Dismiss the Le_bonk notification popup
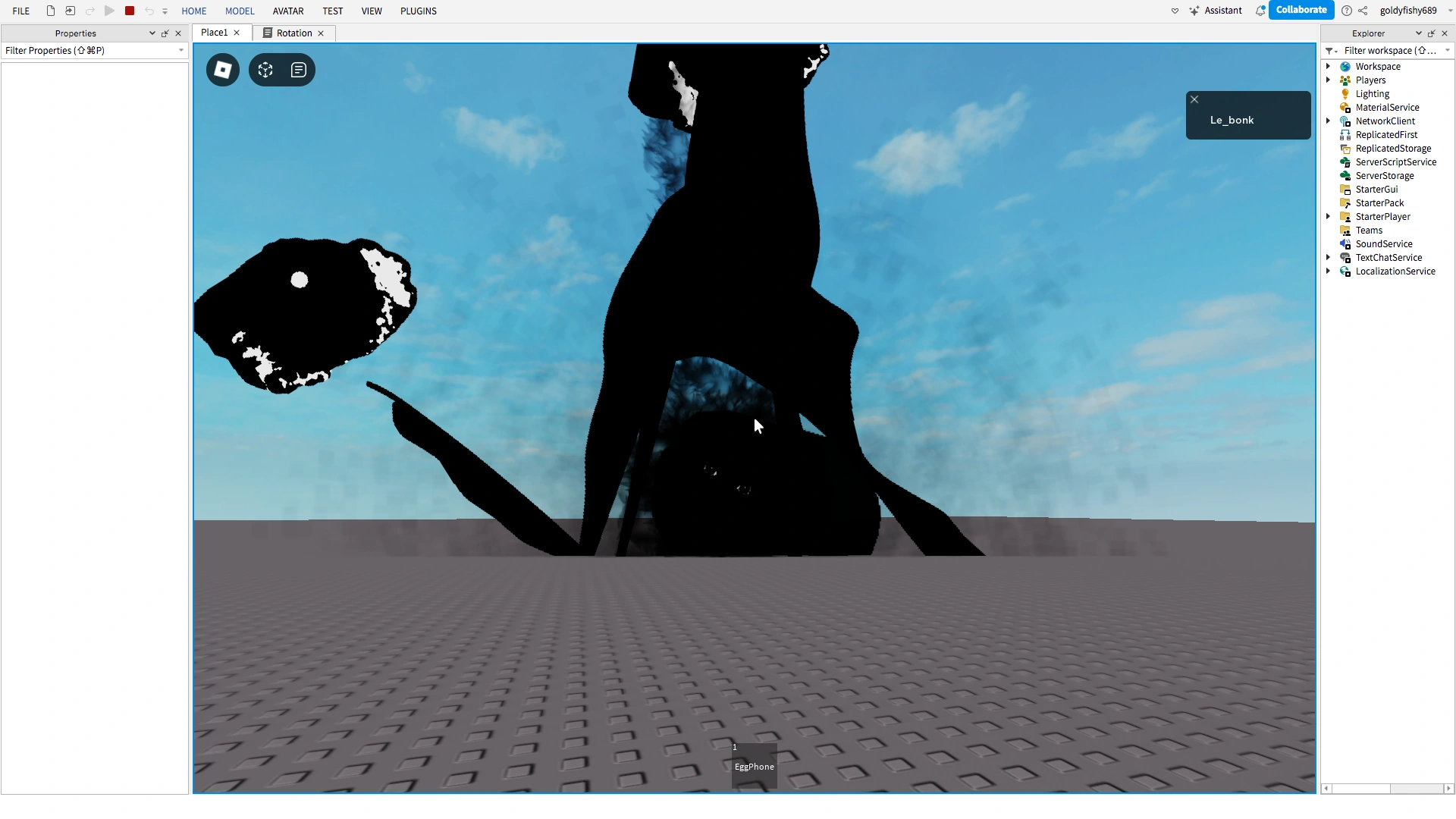The width and height of the screenshot is (1456, 819). pyautogui.click(x=1194, y=99)
